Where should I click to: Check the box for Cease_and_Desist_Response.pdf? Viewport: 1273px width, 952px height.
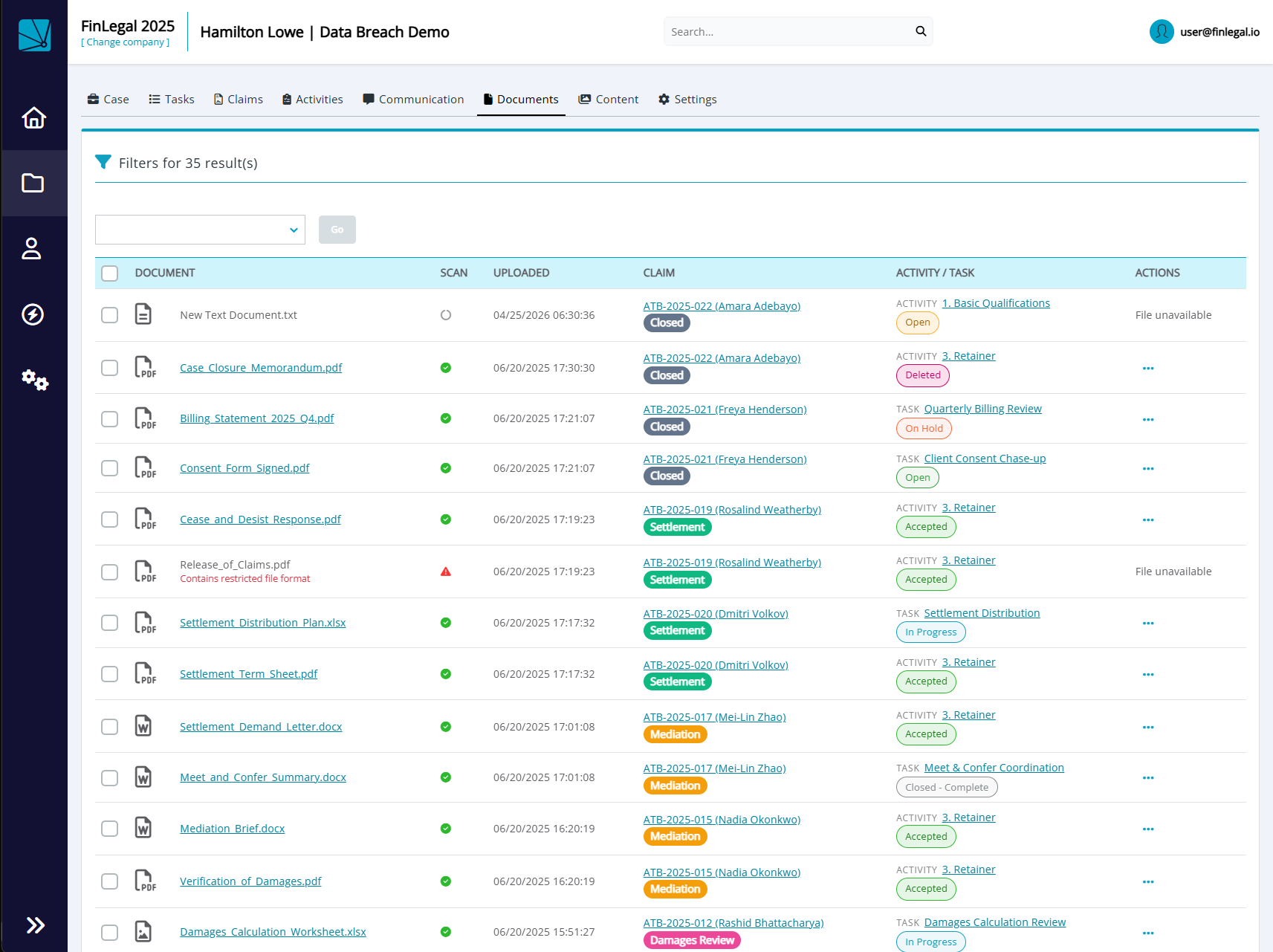pos(110,519)
